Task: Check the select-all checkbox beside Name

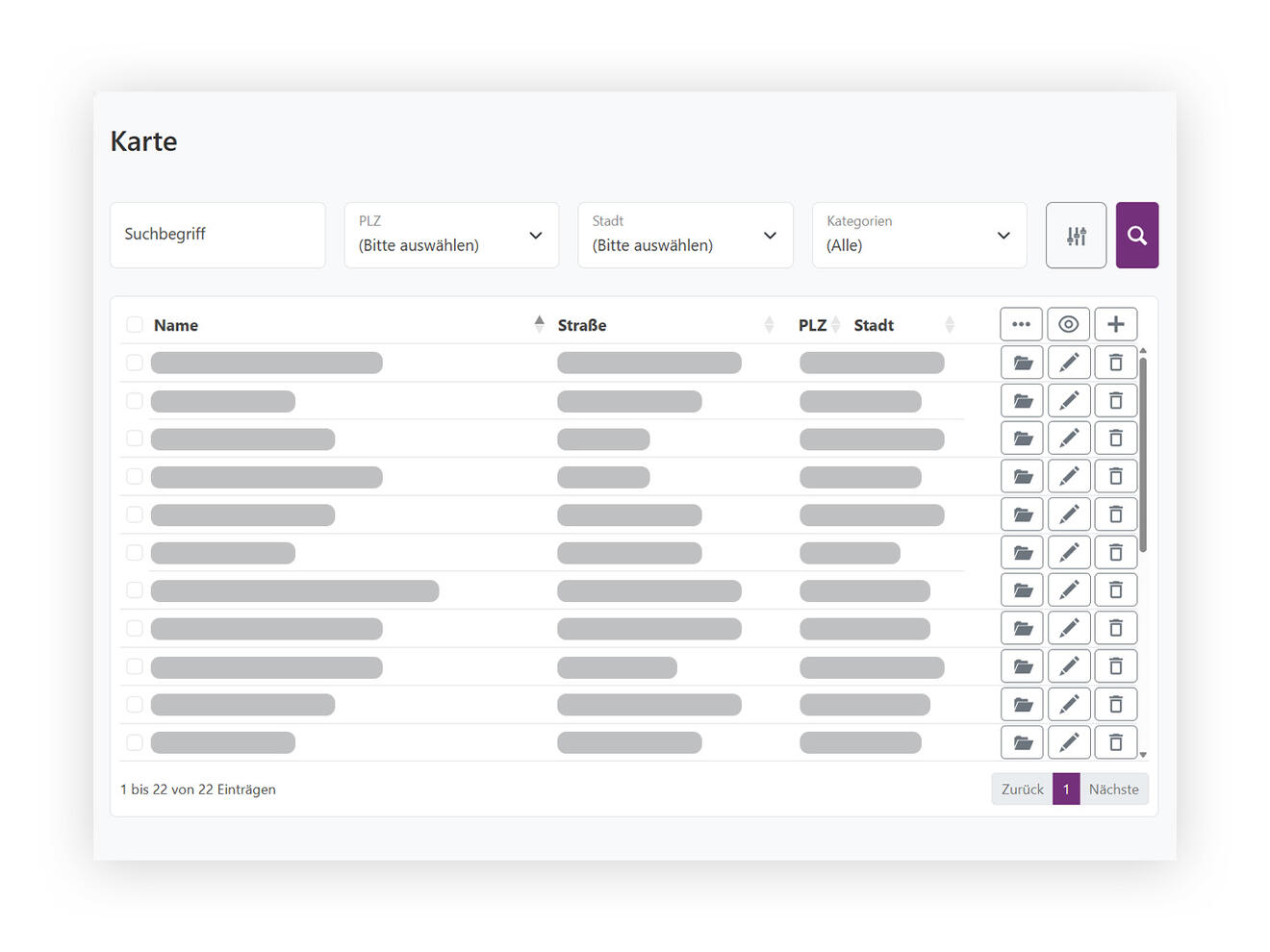Action: pos(135,325)
